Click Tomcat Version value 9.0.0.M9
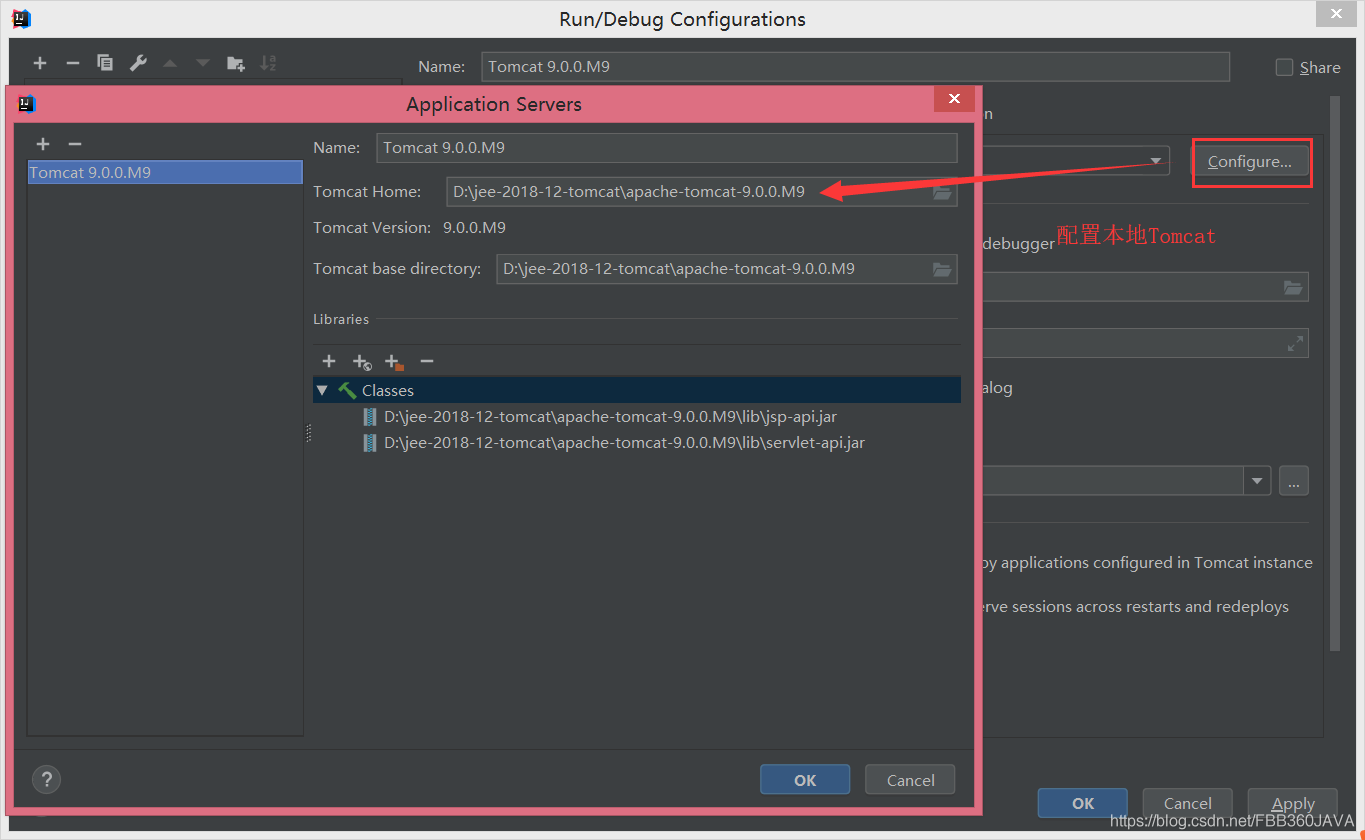 pos(474,227)
